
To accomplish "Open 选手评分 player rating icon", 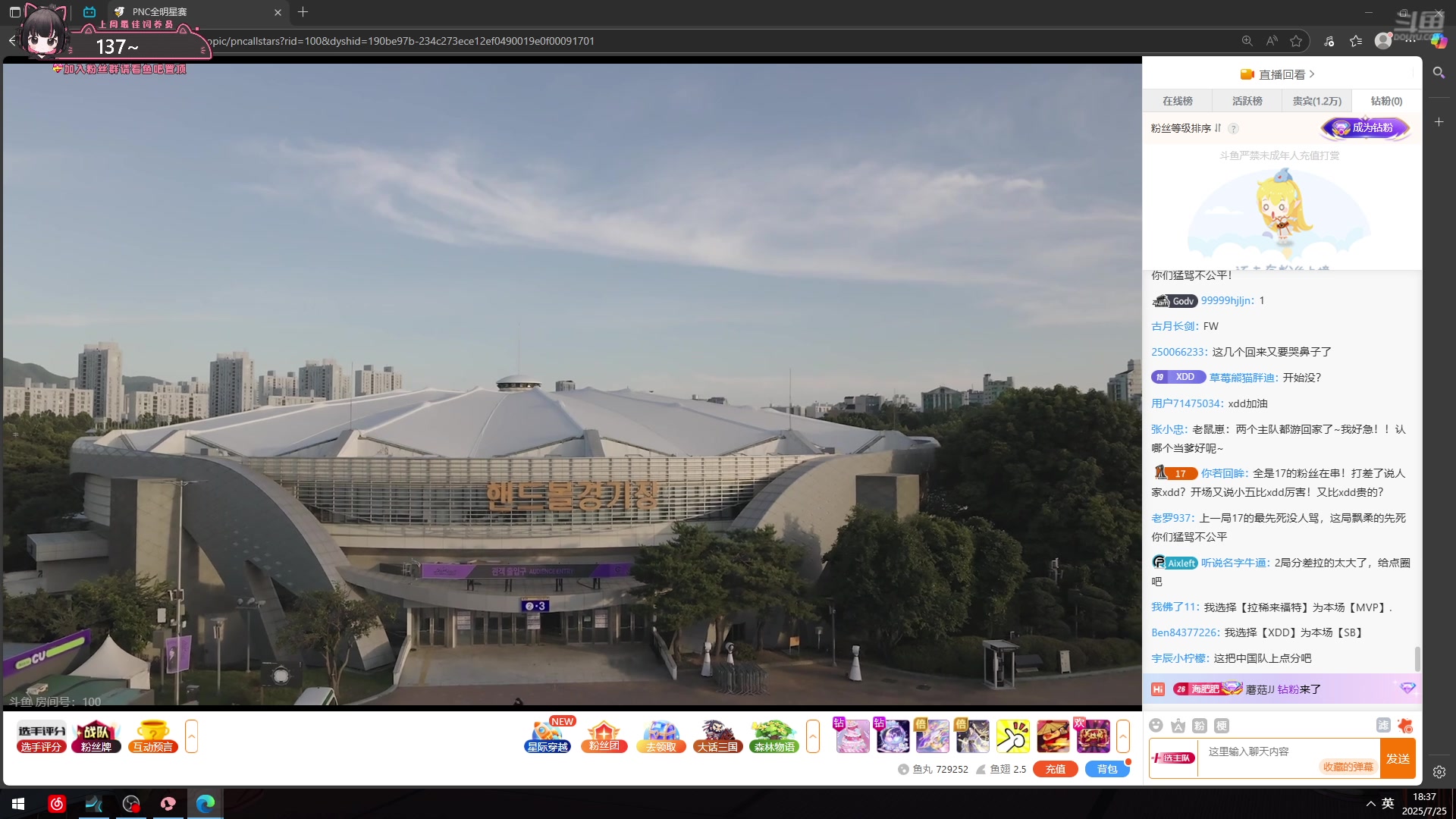I will coord(42,736).
